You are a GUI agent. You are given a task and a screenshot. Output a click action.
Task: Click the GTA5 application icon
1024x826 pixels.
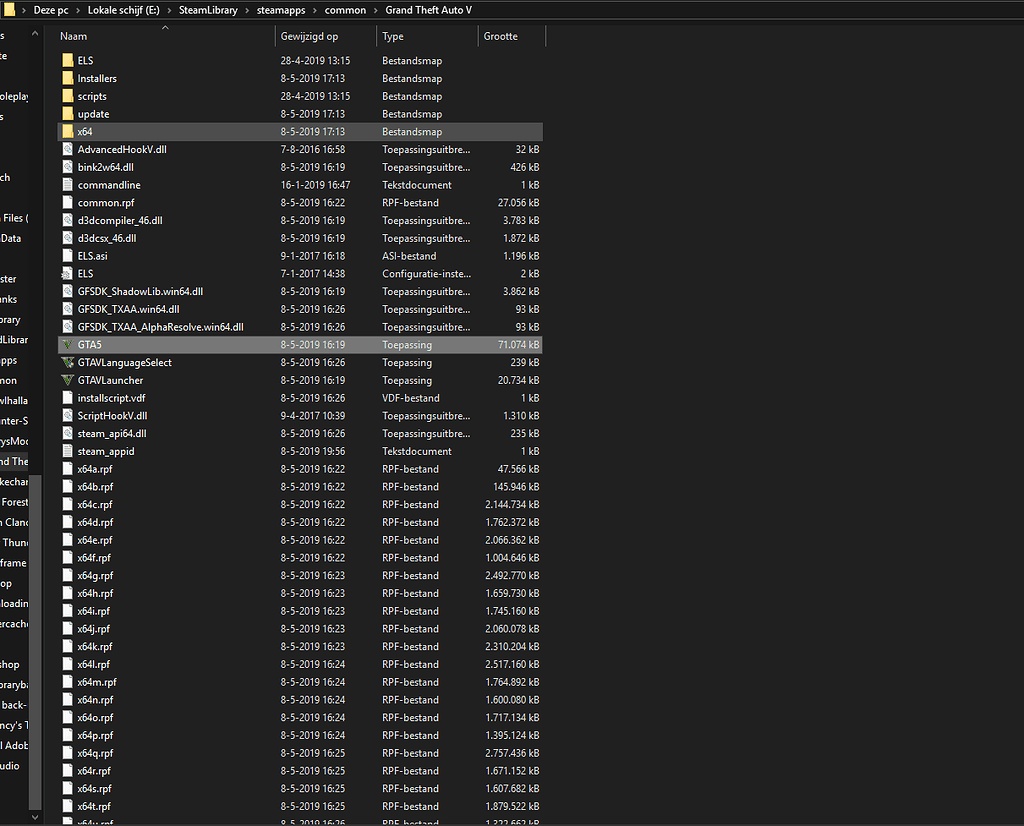pos(67,345)
